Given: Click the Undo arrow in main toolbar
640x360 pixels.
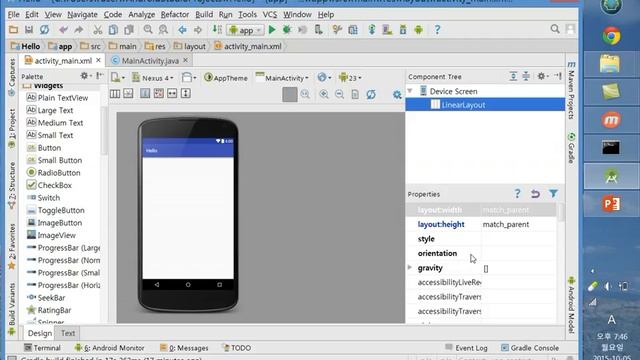Looking at the screenshot, I should [63, 30].
